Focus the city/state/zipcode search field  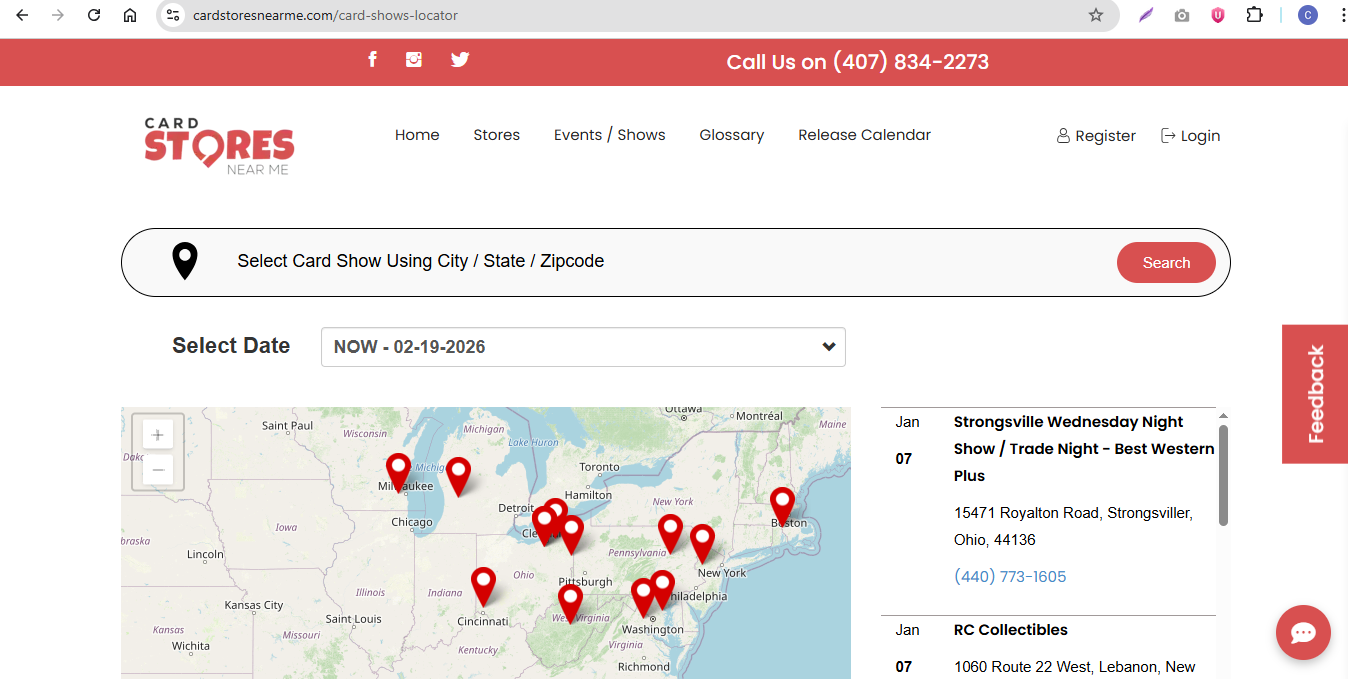pos(660,261)
